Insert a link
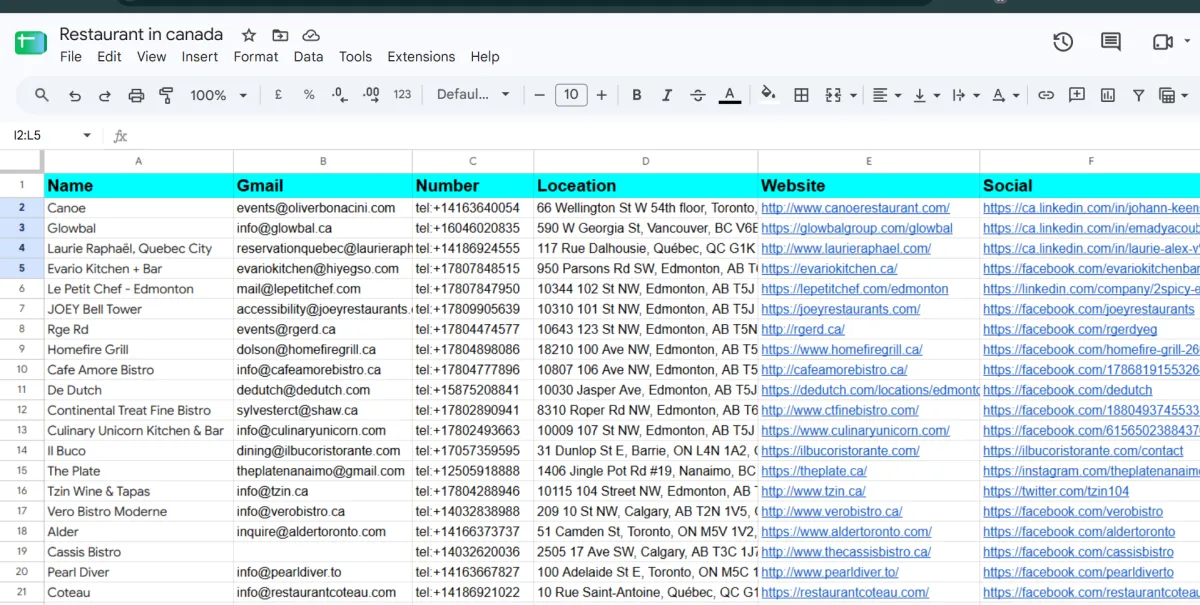 (1046, 95)
